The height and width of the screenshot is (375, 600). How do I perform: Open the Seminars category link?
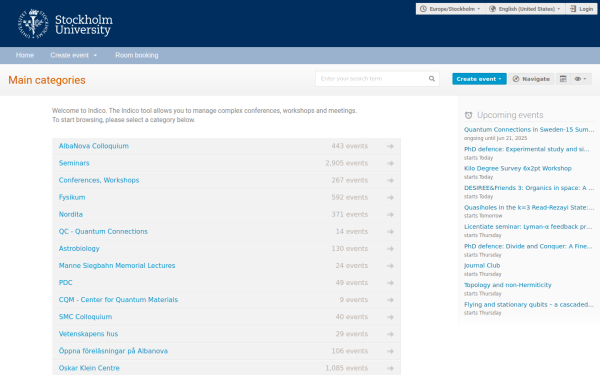pos(74,163)
